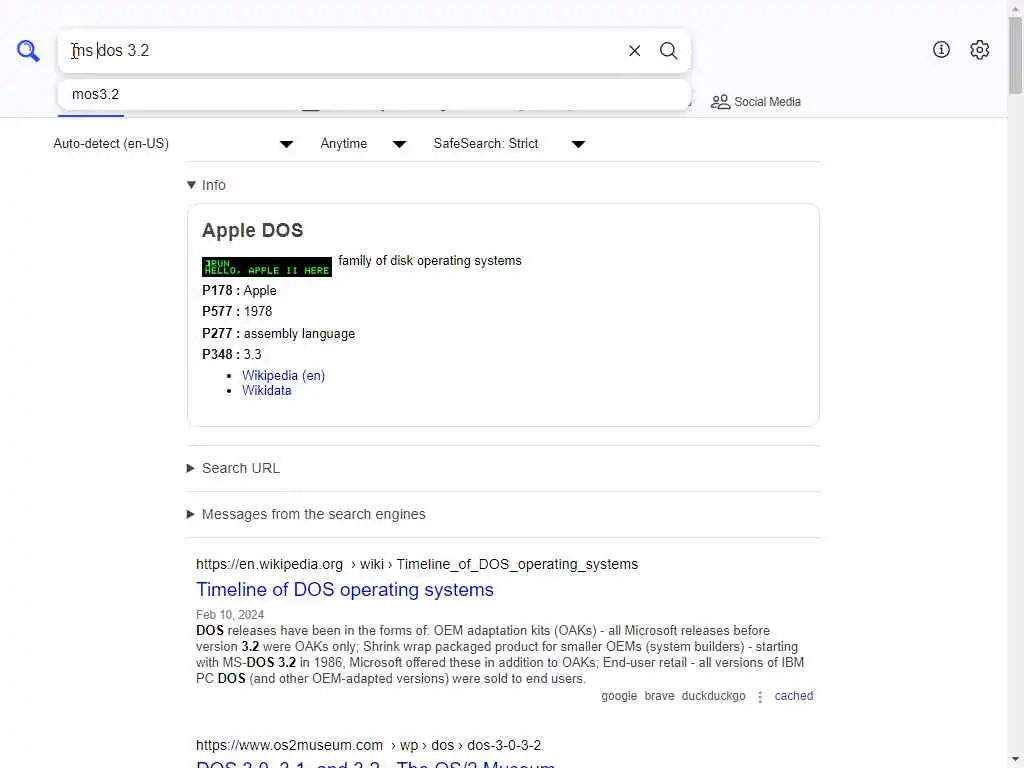Expand Messages from the search engines

tap(306, 514)
